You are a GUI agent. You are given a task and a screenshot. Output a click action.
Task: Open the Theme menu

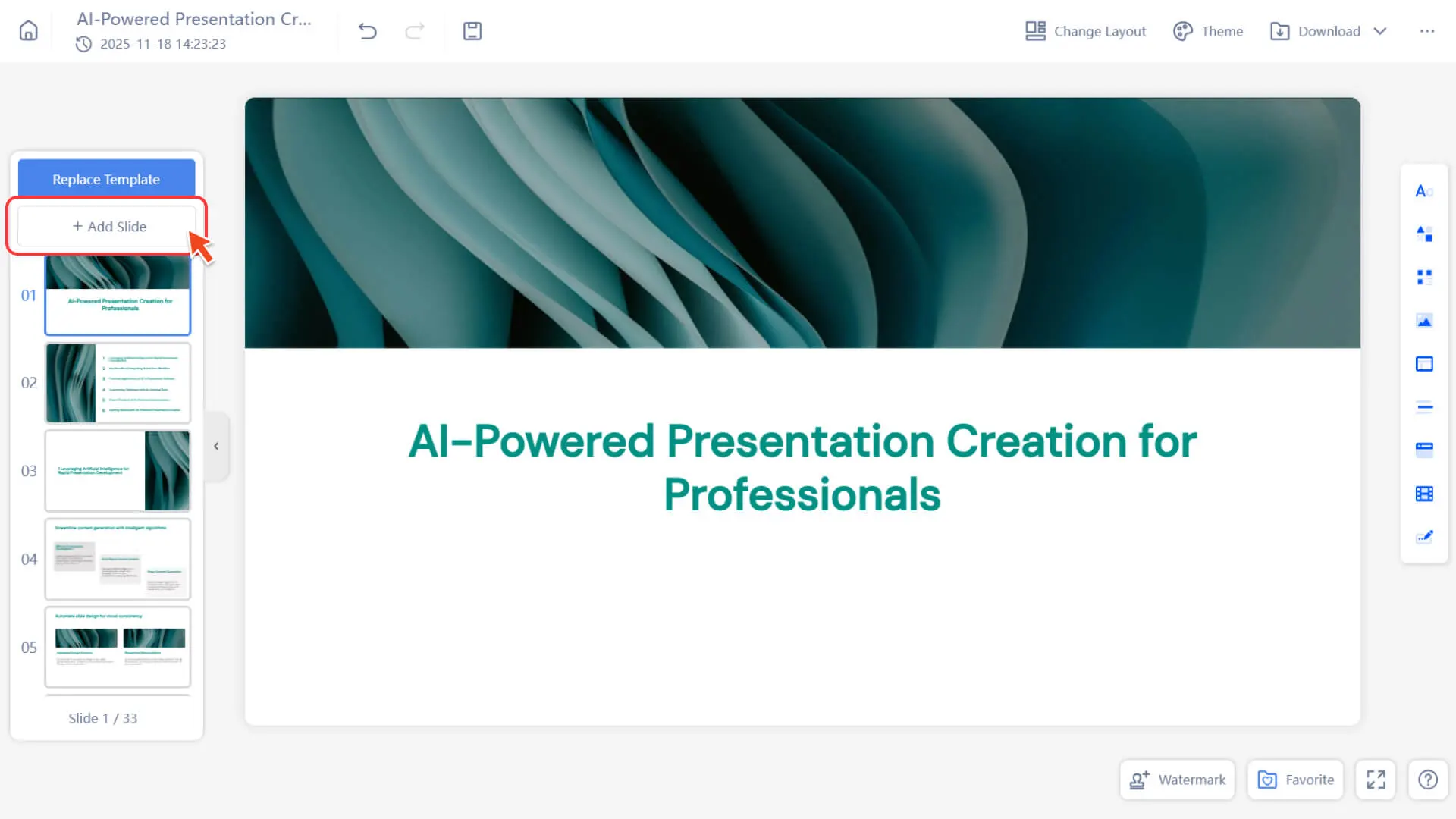coord(1208,31)
